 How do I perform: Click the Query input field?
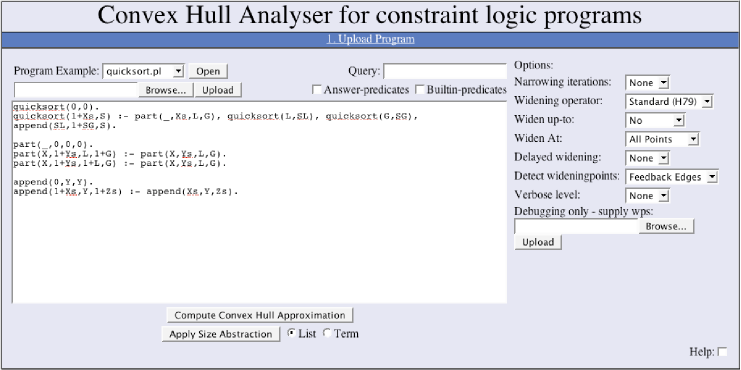tap(445, 71)
